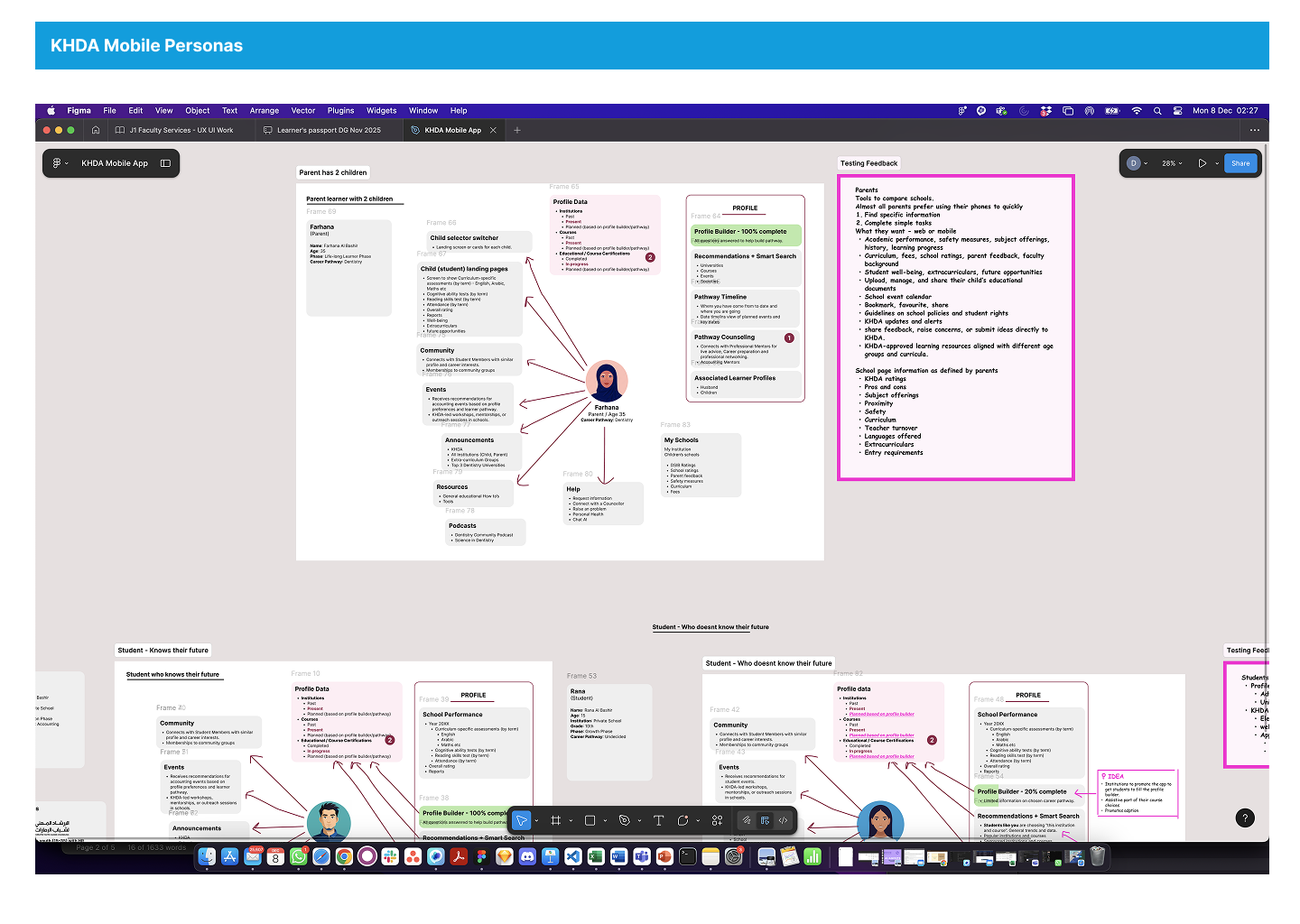
Task: Select the Comment tool
Action: (x=683, y=820)
